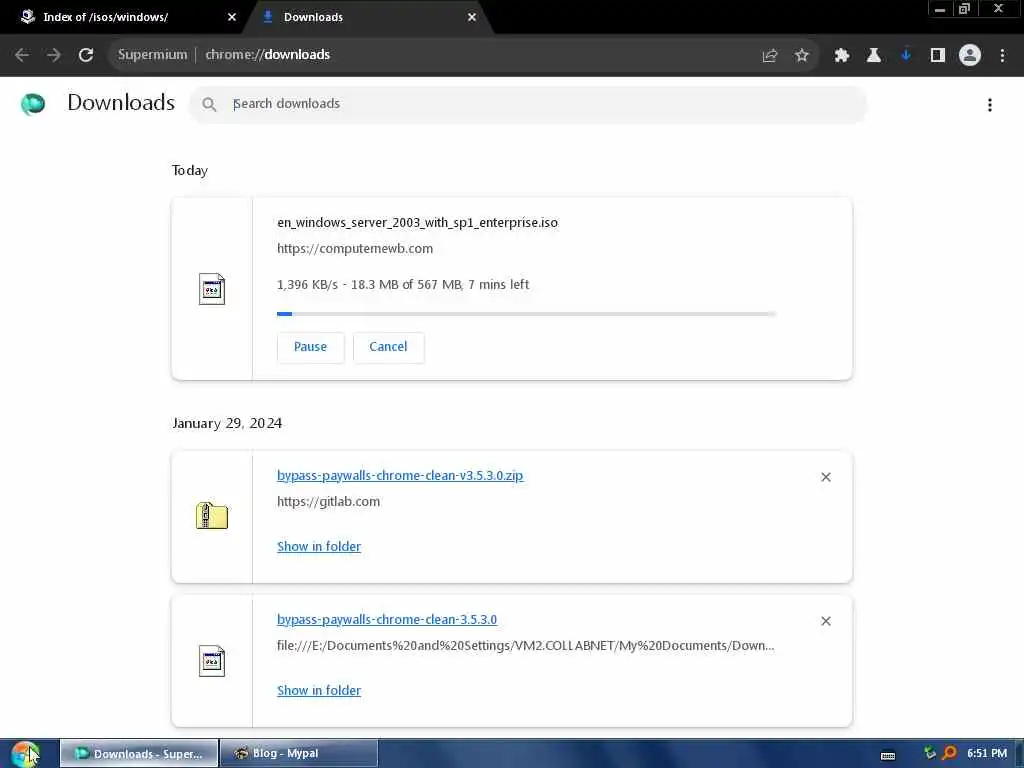Go forward with the forward arrow

click(54, 55)
